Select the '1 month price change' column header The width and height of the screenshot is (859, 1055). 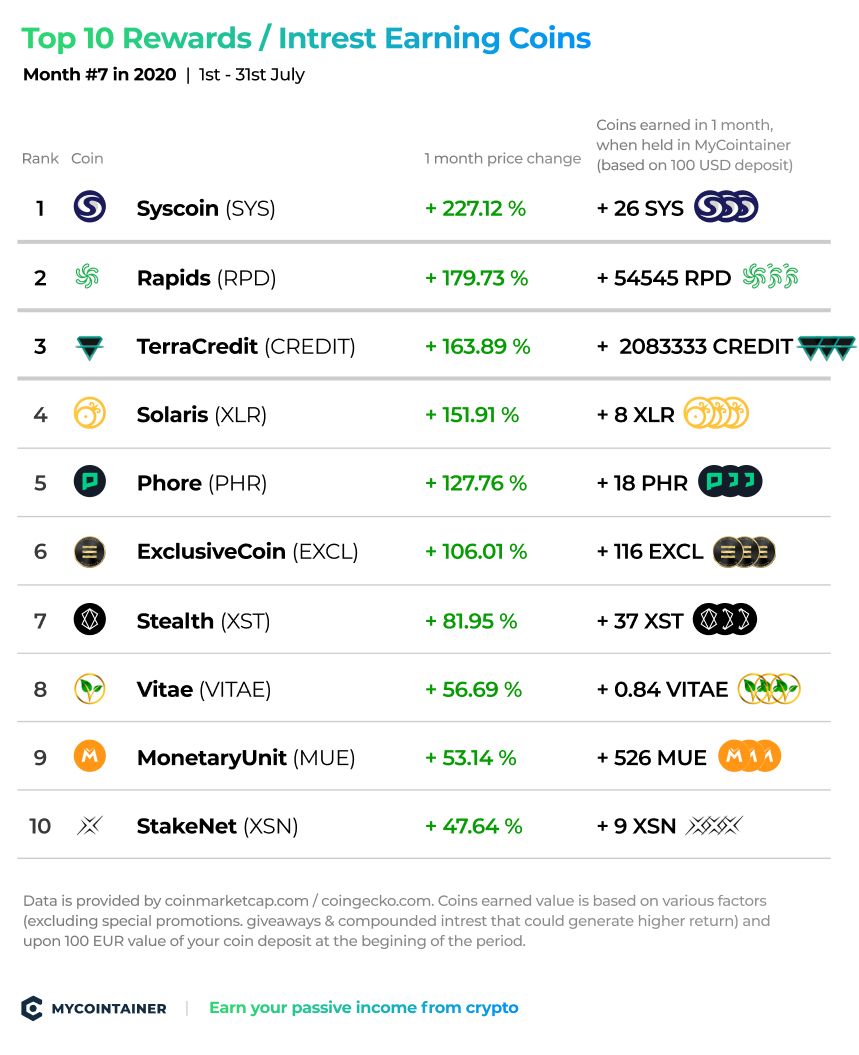(502, 159)
